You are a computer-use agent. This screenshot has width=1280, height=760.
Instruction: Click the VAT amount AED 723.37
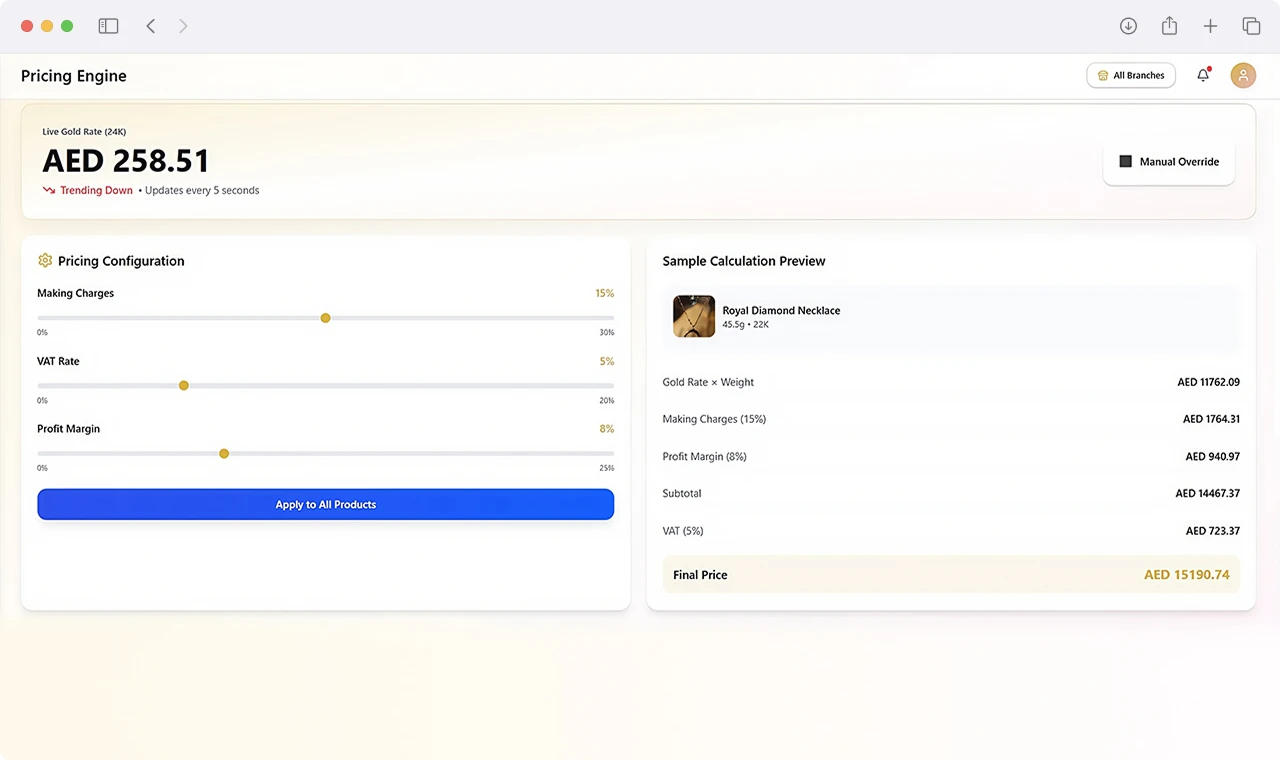1213,531
